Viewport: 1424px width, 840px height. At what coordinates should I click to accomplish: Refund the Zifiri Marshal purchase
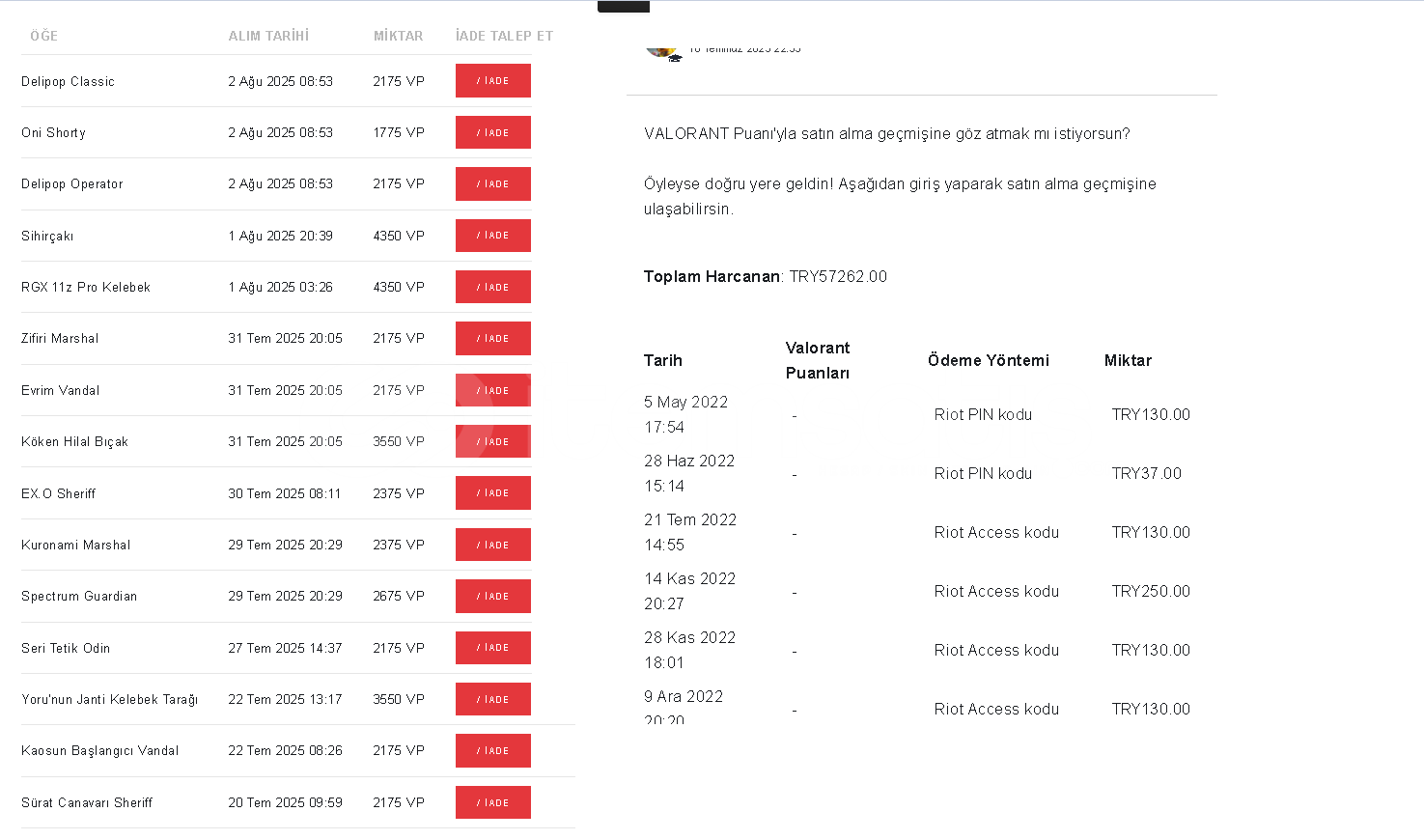coord(493,338)
